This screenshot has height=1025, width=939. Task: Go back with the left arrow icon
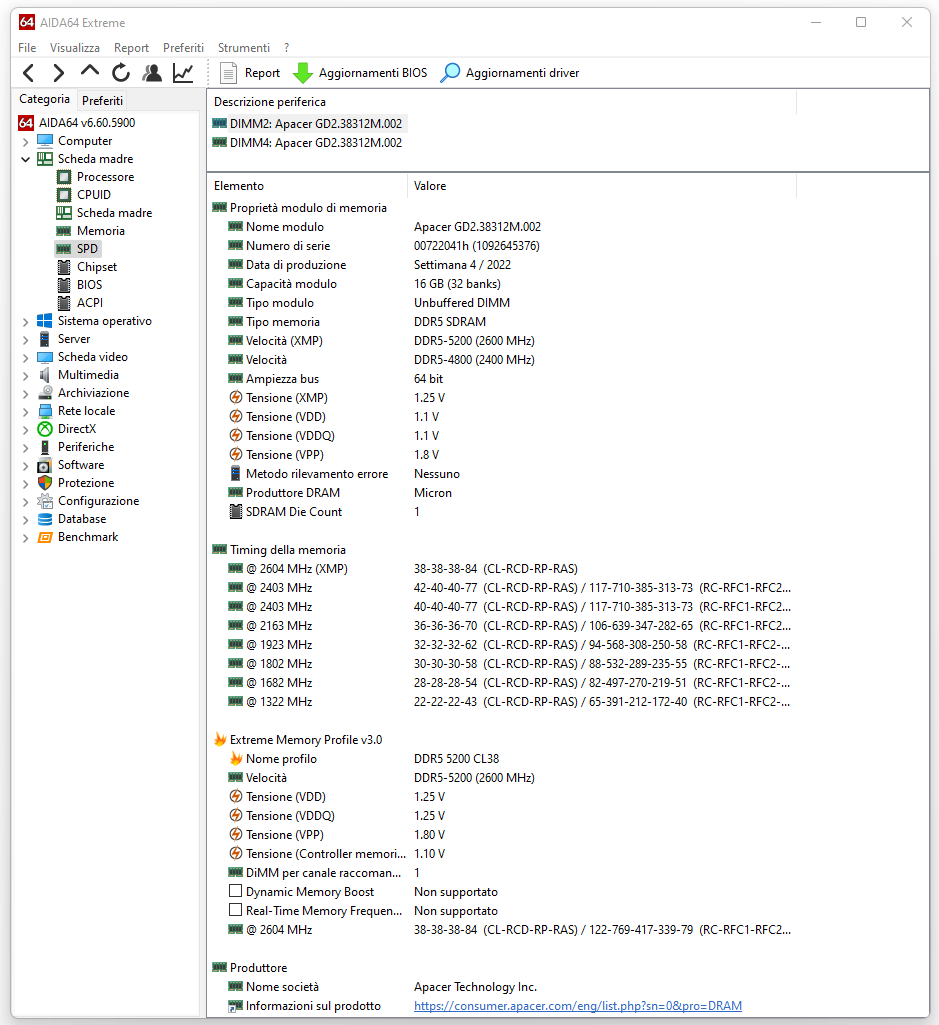[28, 73]
